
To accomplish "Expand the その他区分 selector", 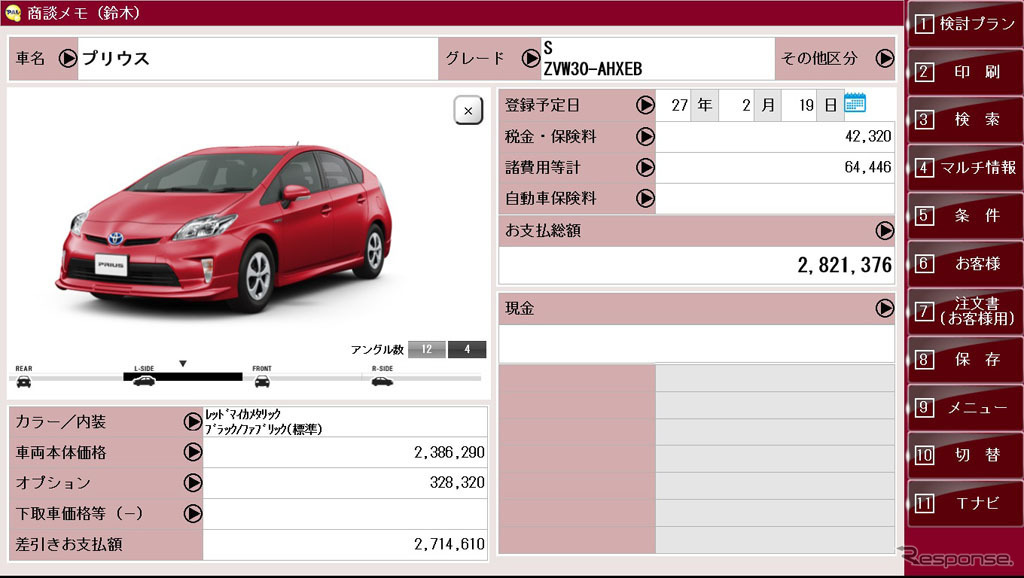I will tap(884, 58).
